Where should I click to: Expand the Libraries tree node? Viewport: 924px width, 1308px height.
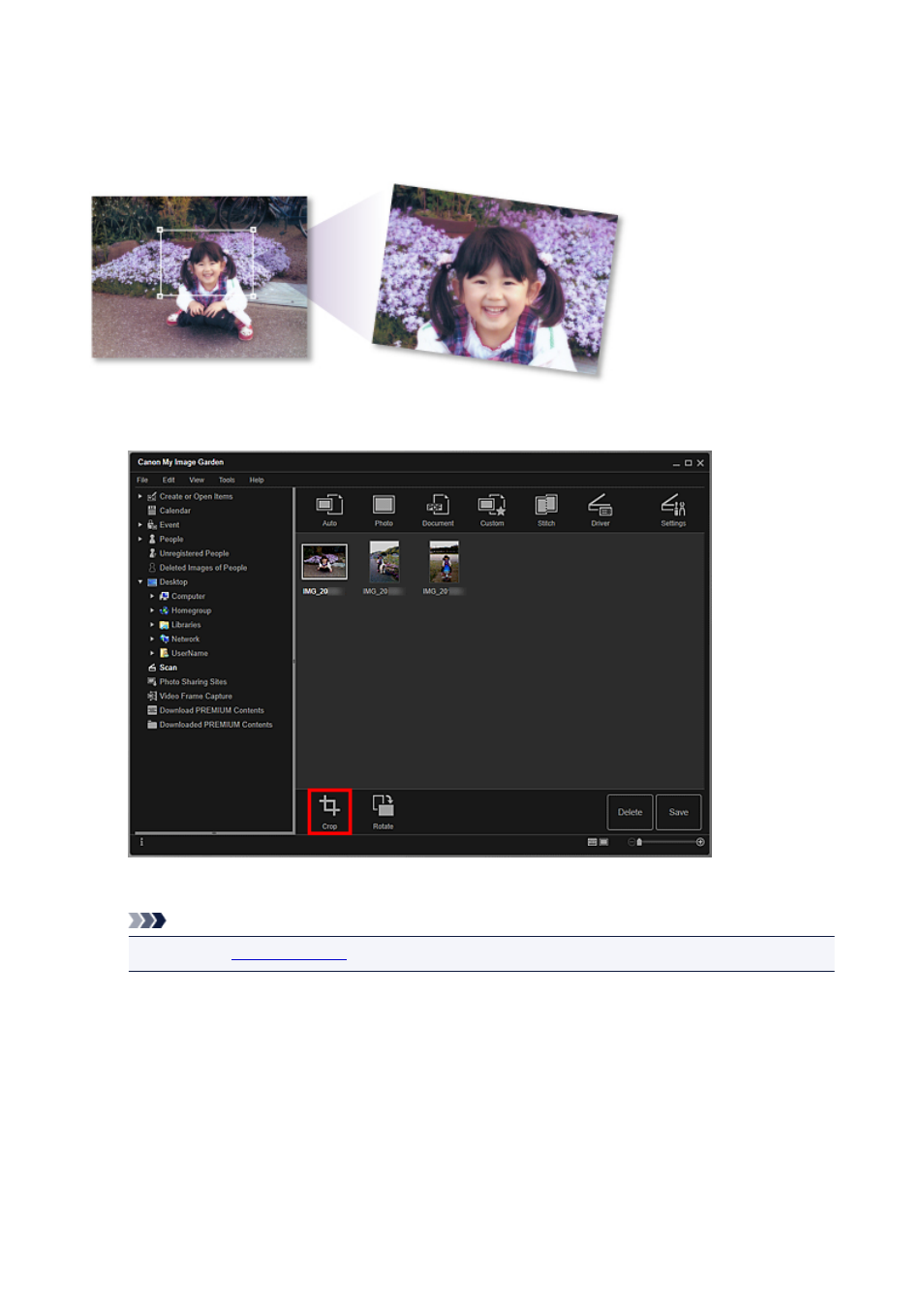click(152, 625)
